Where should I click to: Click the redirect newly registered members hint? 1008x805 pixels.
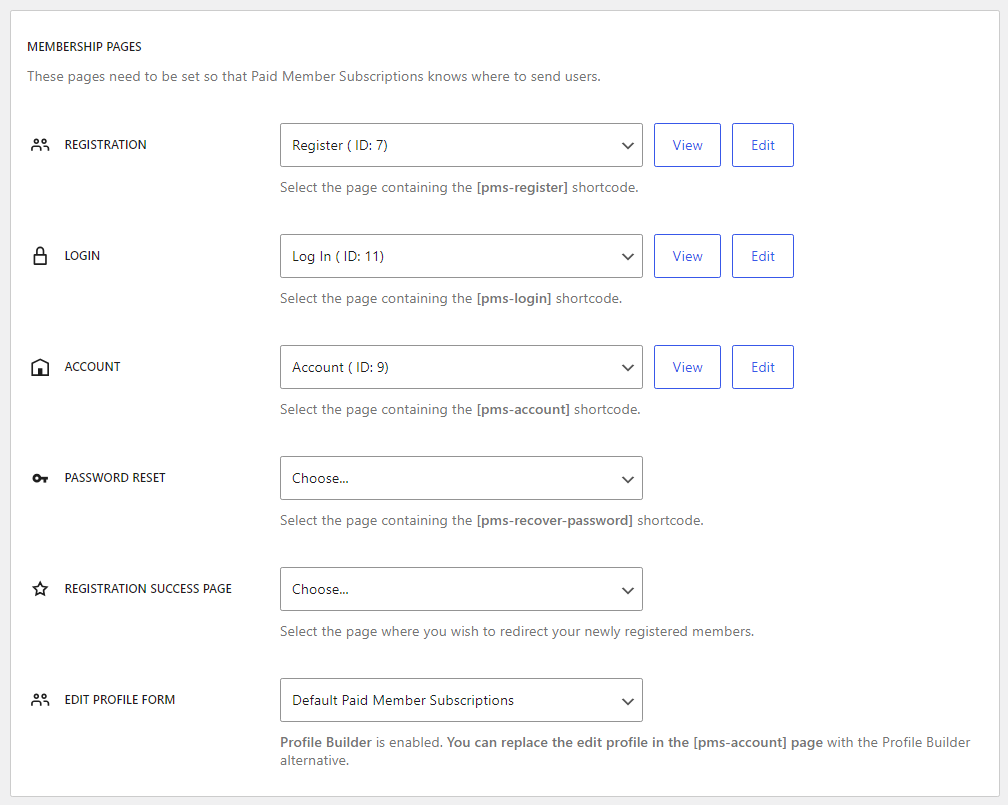click(517, 631)
